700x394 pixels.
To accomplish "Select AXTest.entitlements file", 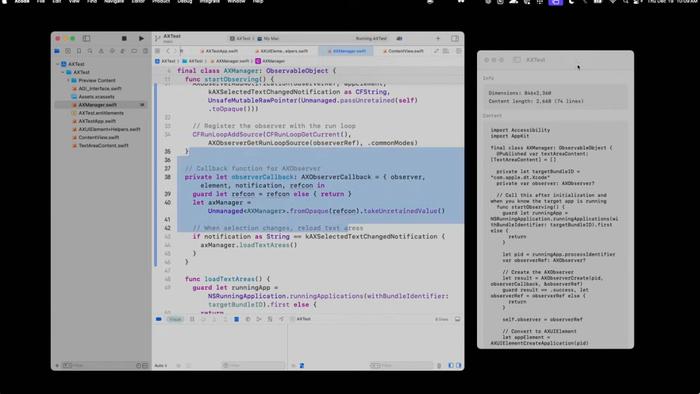I will pyautogui.click(x=101, y=113).
